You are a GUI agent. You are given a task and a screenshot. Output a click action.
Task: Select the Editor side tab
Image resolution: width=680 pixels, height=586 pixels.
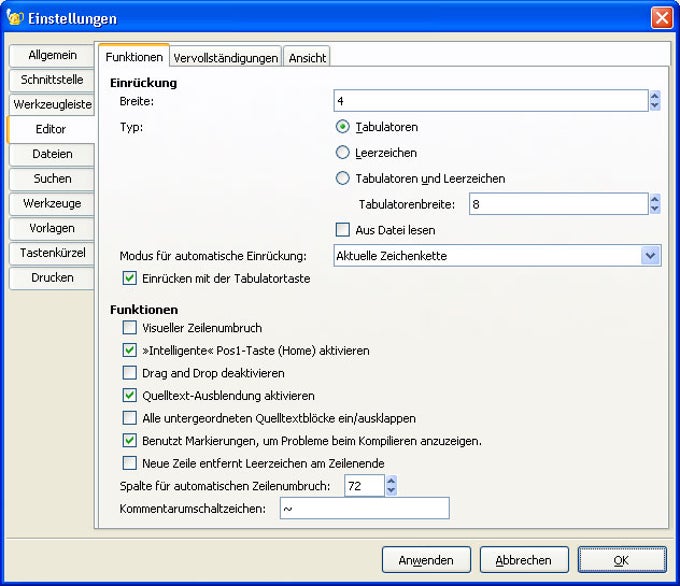51,129
